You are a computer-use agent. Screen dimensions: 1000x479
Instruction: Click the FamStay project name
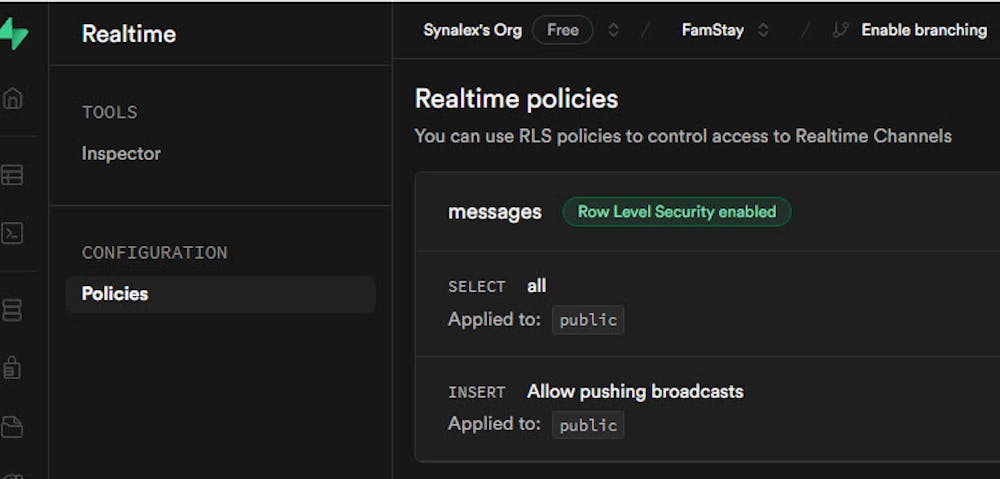[712, 30]
